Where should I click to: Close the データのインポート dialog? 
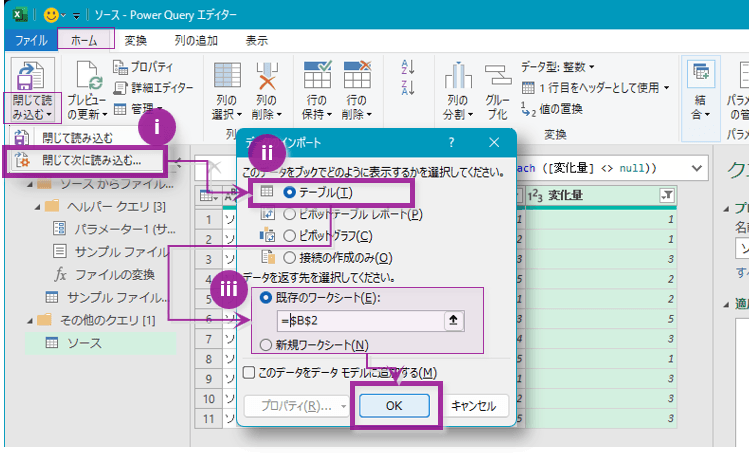pos(494,142)
